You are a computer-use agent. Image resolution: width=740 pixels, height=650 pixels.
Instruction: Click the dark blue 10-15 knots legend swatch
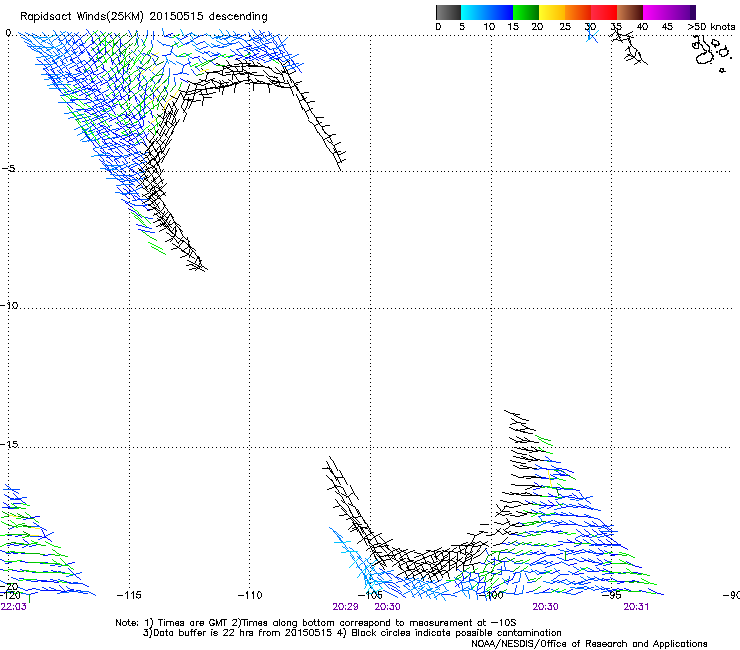point(500,12)
